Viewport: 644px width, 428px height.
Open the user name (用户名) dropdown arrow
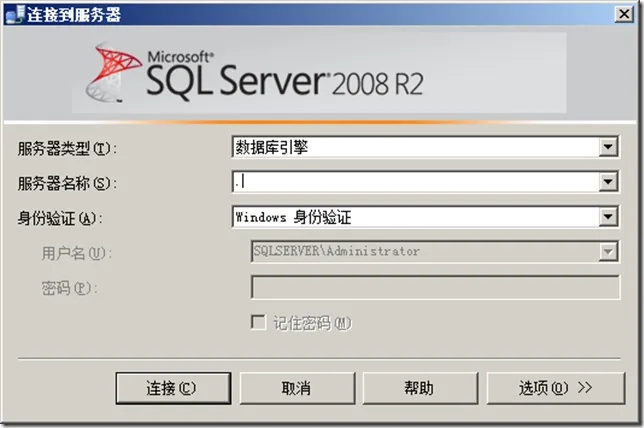608,251
